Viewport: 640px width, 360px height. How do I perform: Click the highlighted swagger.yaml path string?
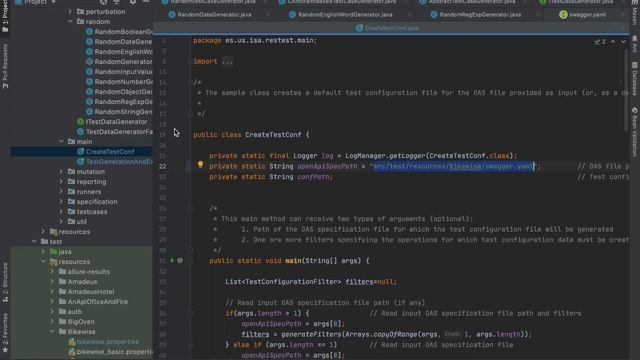click(x=453, y=166)
